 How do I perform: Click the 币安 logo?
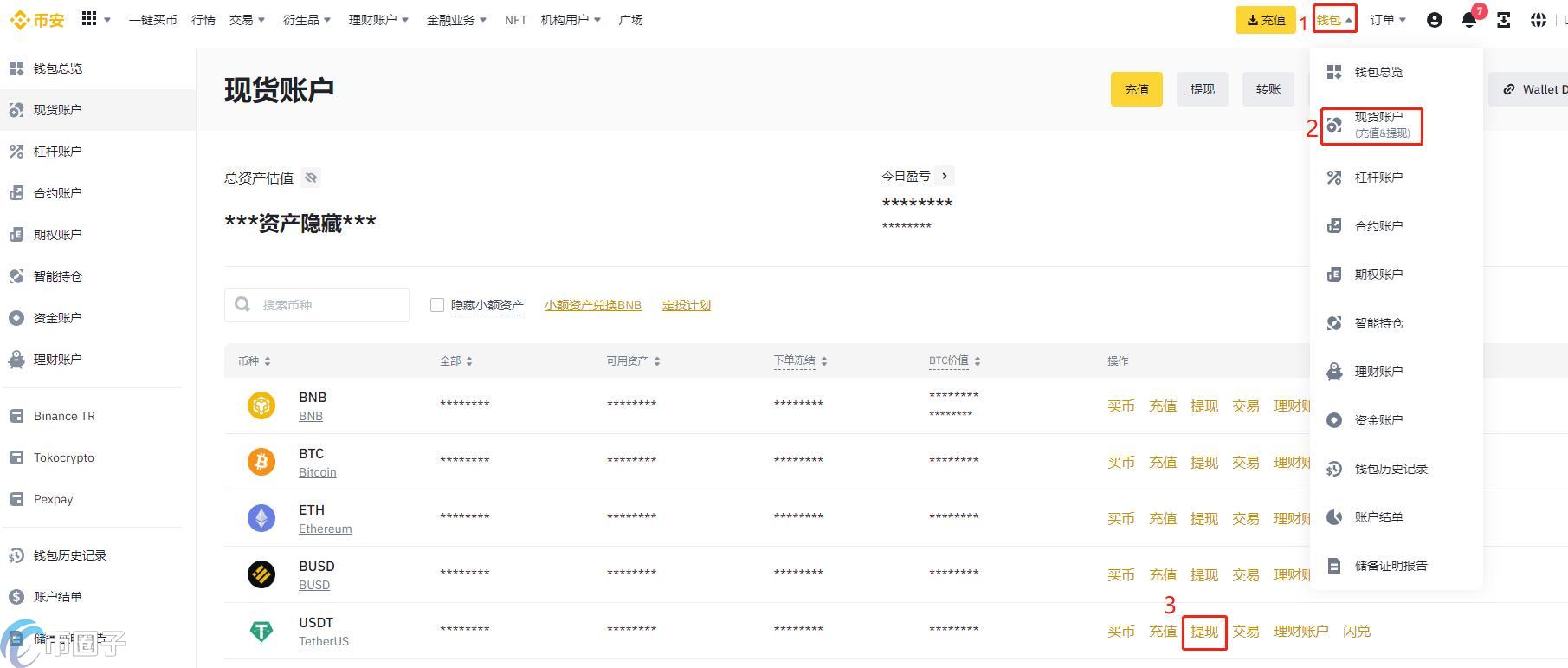point(38,20)
